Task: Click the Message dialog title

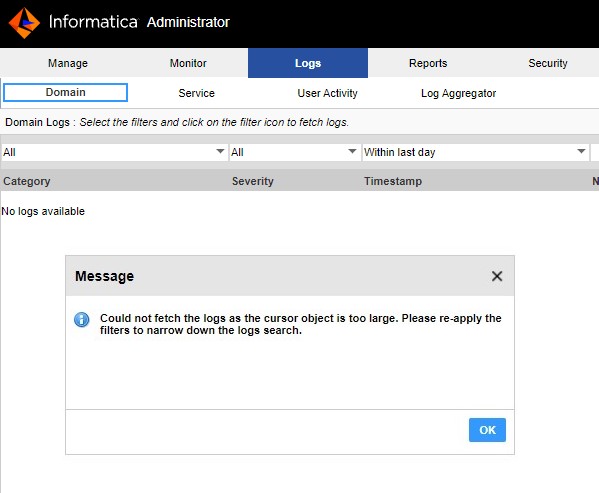Action: (104, 276)
